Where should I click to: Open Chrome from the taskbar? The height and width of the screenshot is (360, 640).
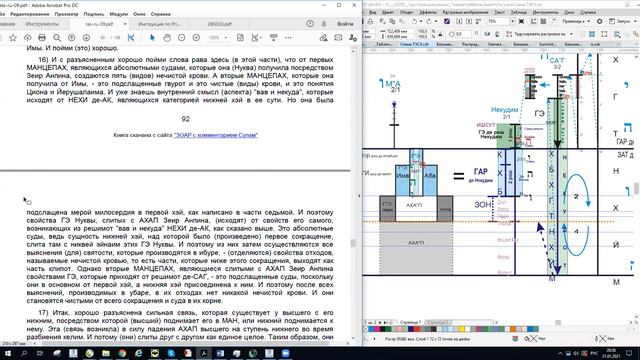coord(122,353)
